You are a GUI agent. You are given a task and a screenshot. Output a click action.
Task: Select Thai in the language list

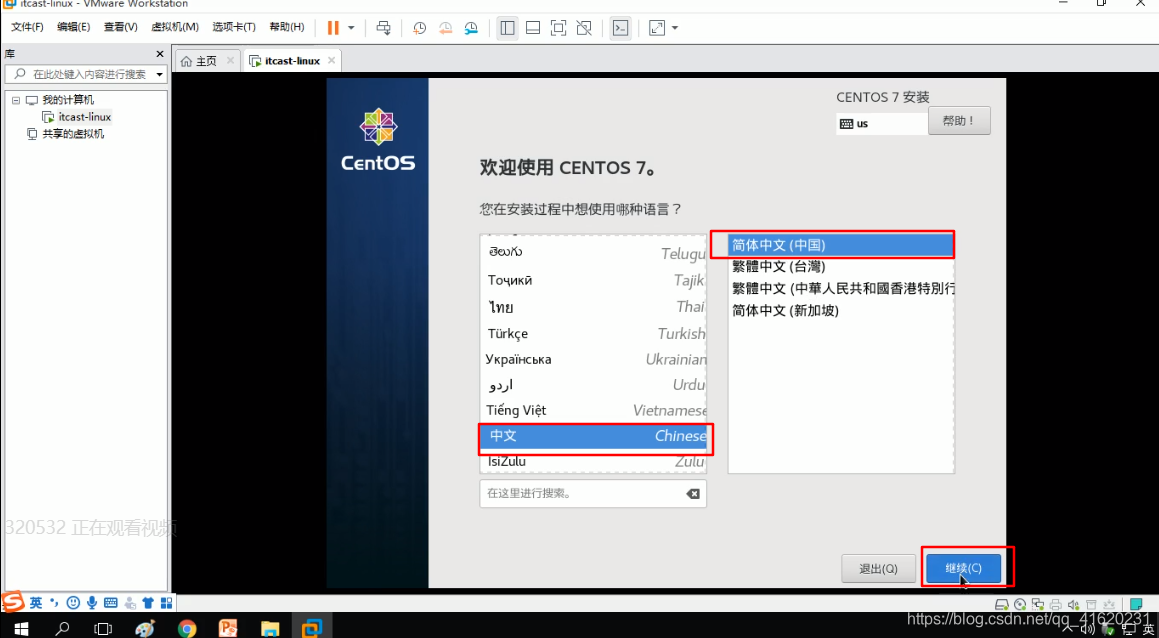coord(593,307)
